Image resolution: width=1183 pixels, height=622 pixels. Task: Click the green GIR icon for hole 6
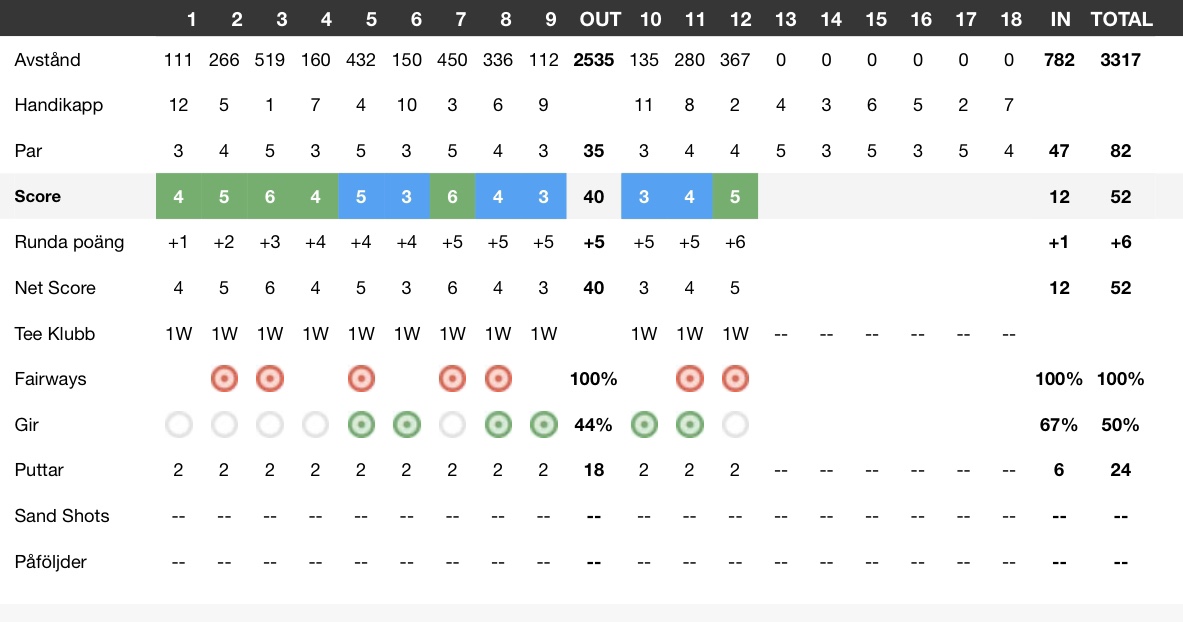(x=407, y=425)
